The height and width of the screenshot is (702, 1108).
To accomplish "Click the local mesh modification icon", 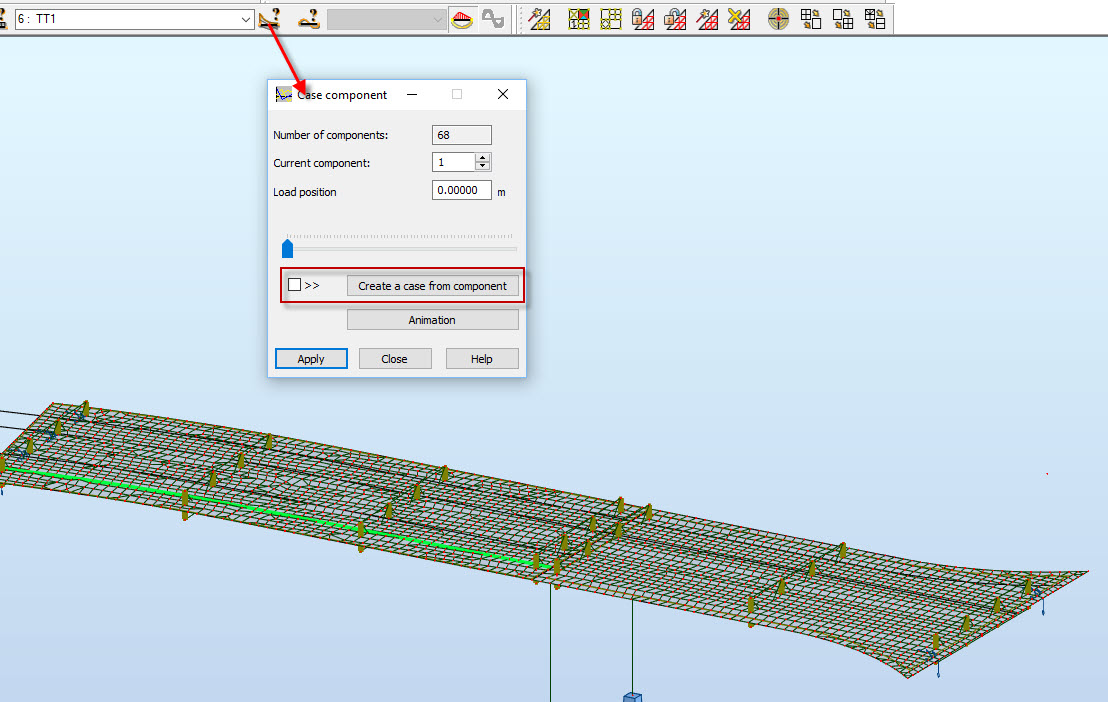I will click(x=610, y=18).
